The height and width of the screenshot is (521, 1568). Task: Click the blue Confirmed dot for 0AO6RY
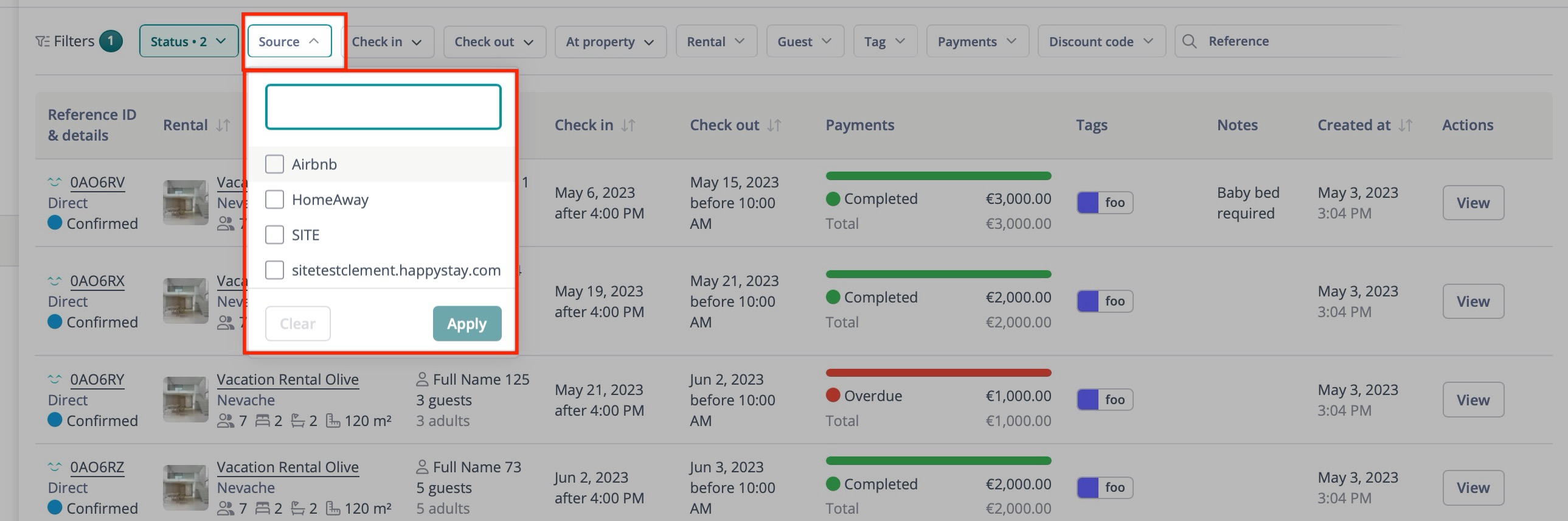(x=55, y=420)
